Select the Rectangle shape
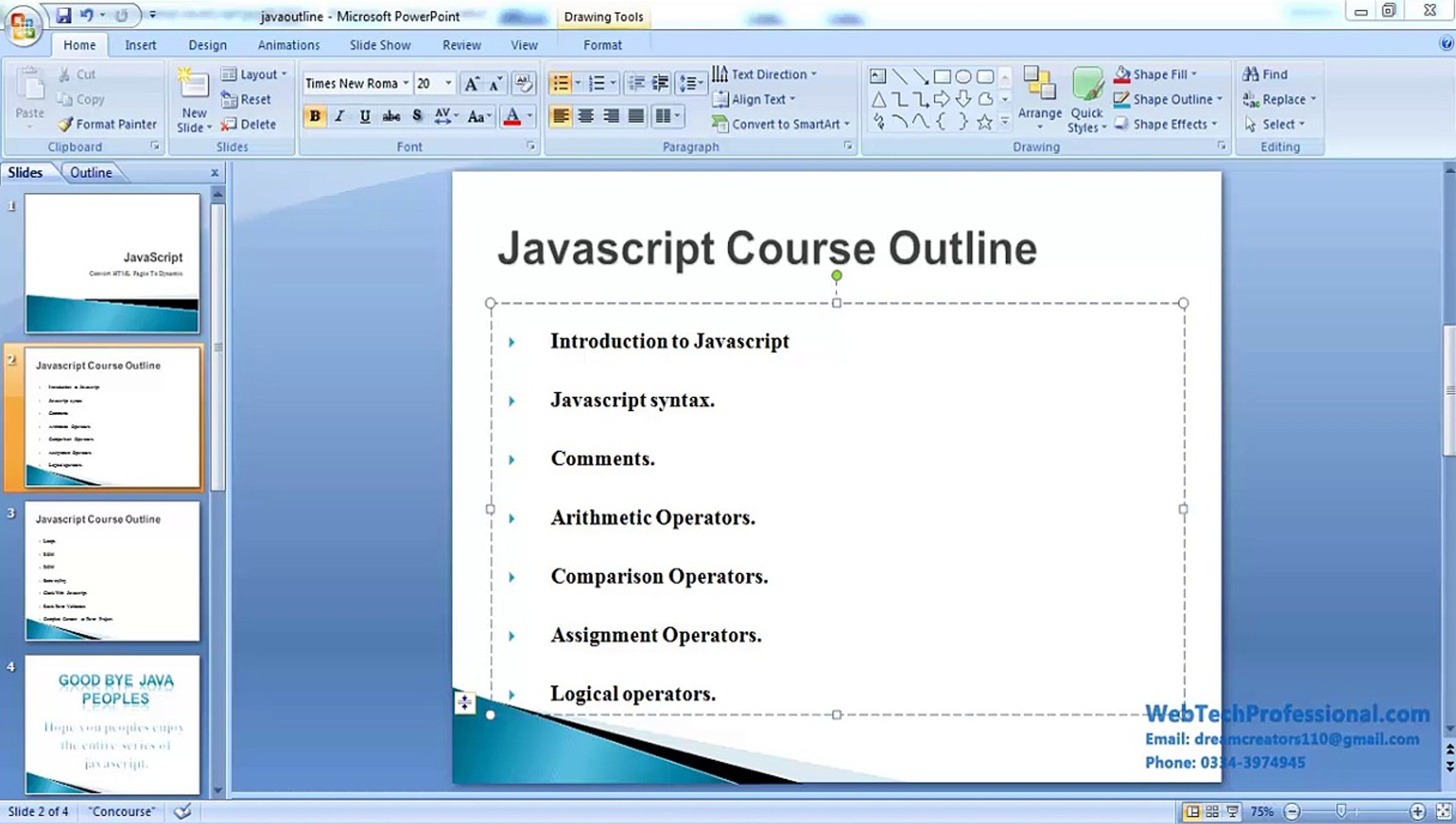 click(942, 76)
